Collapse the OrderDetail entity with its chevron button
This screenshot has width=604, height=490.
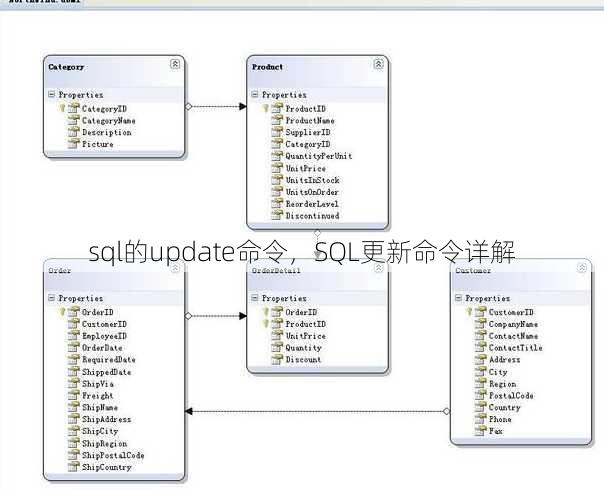[379, 267]
